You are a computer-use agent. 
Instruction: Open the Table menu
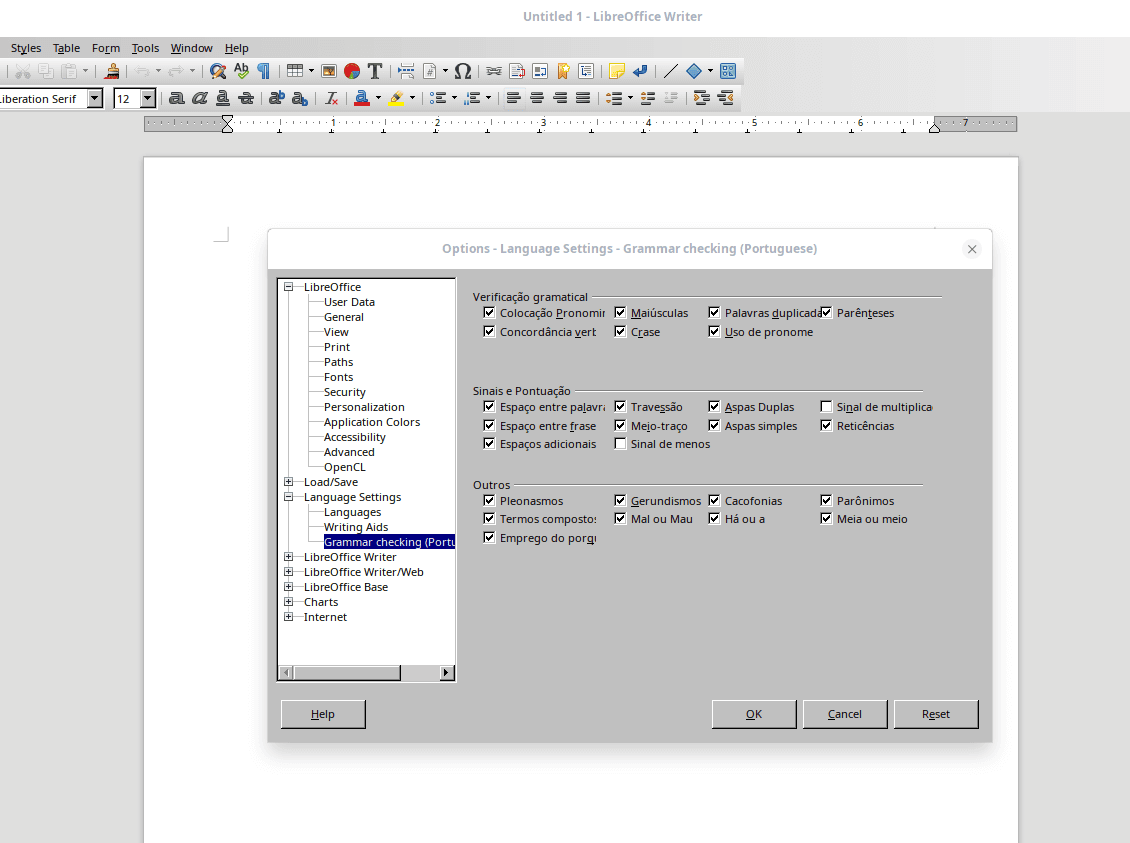coord(66,48)
